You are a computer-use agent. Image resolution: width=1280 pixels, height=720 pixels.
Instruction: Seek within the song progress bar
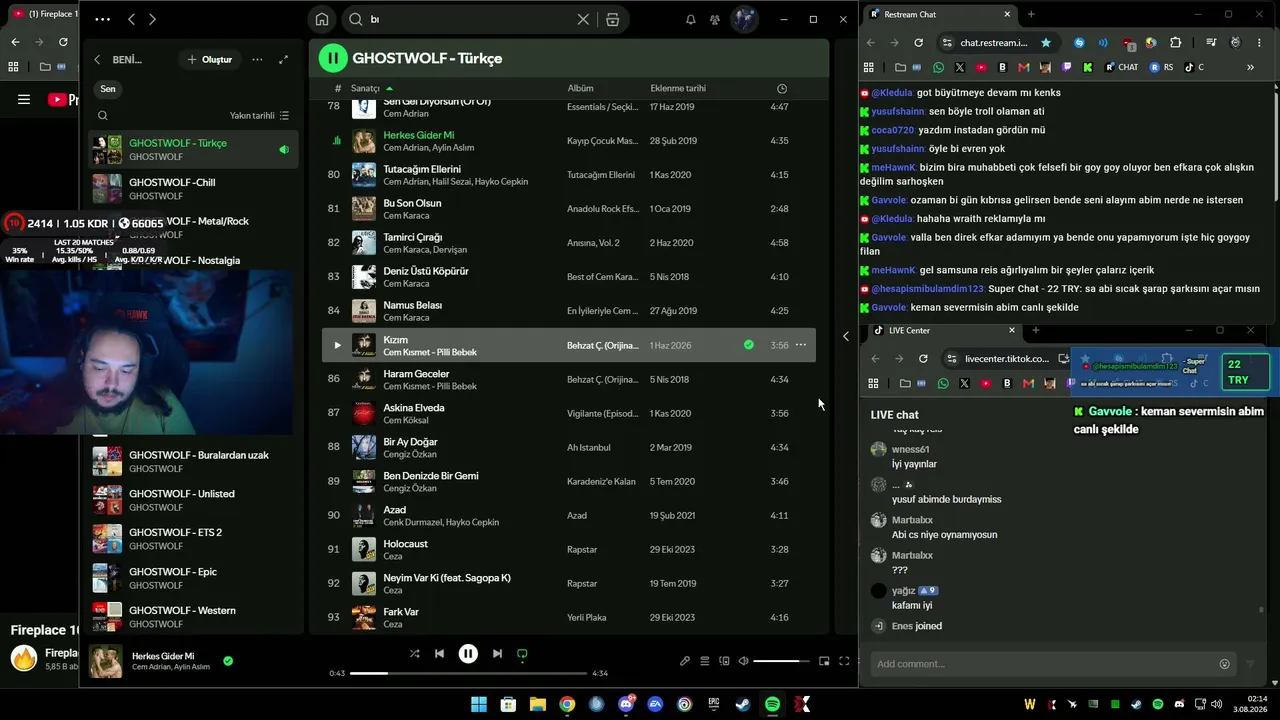468,673
